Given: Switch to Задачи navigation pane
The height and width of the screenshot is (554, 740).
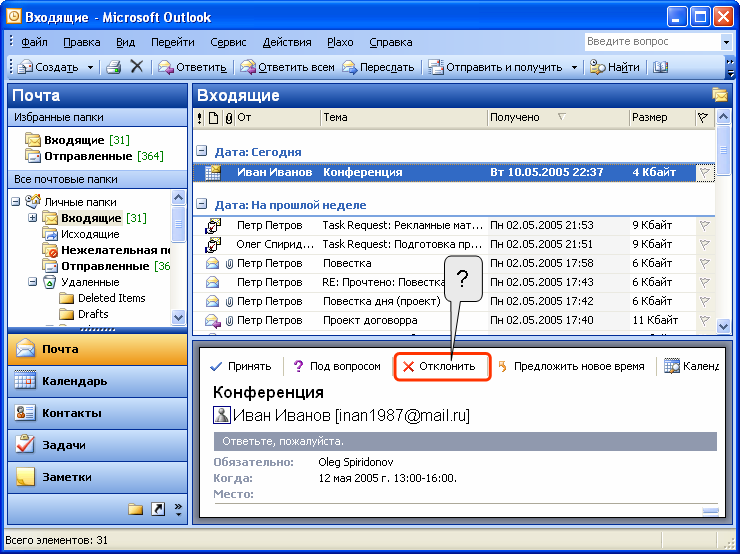Looking at the screenshot, I should pos(97,445).
